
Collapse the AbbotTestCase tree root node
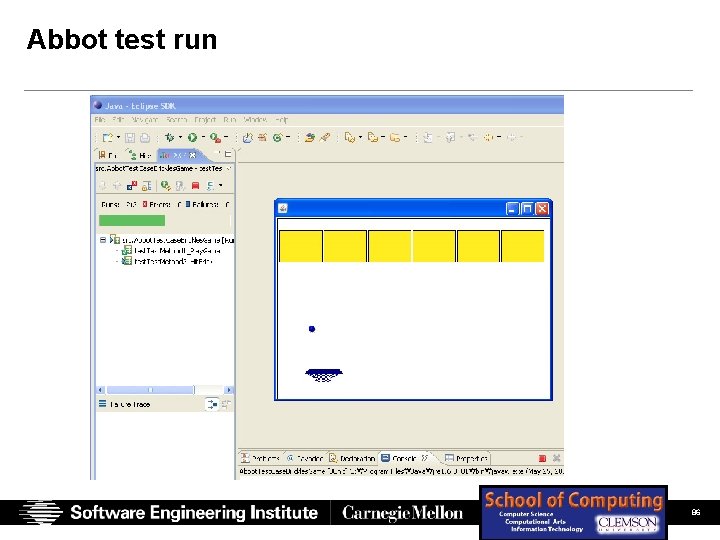tap(103, 240)
